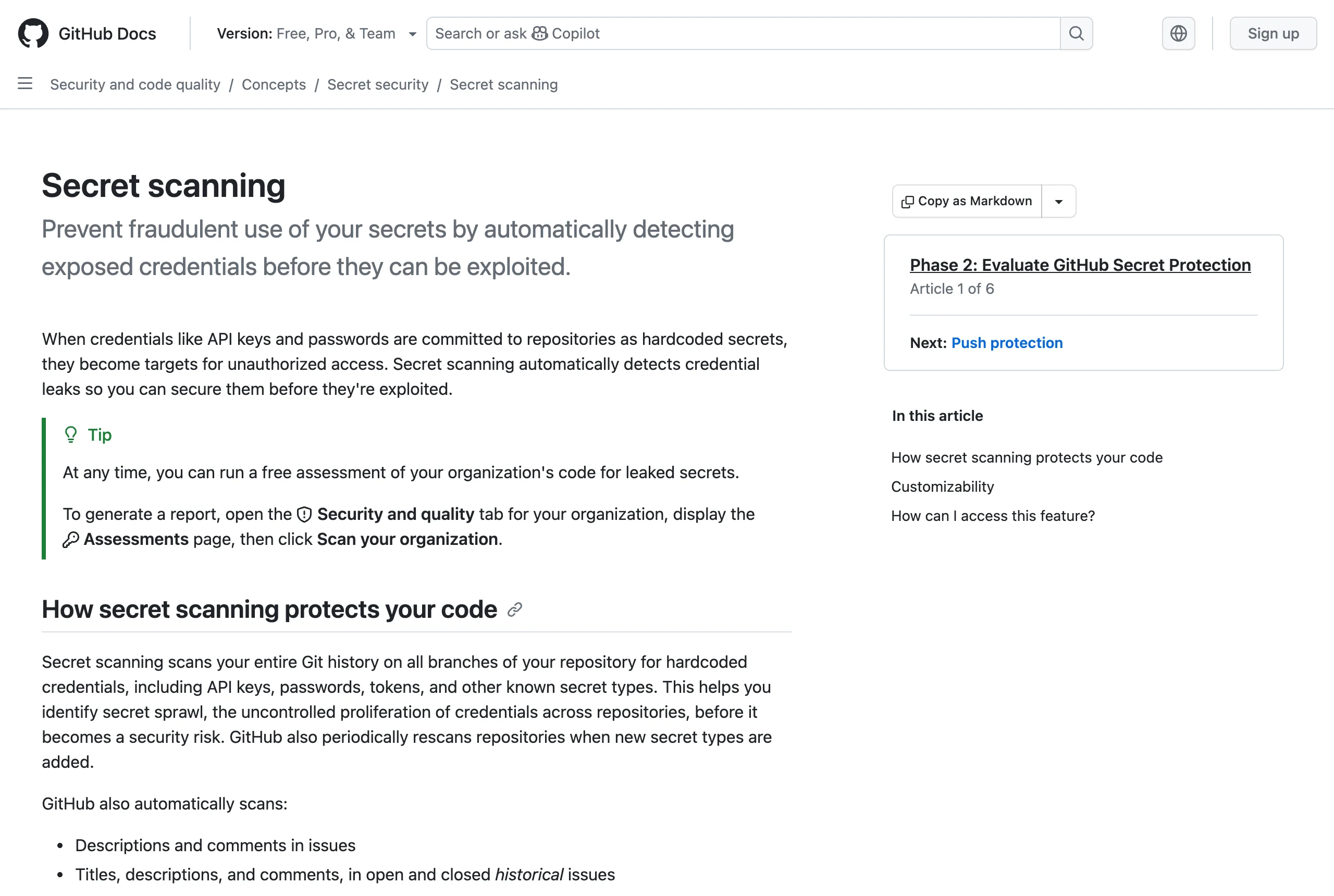1334x896 pixels.
Task: Click the shield icon before Security and quality
Action: (304, 515)
